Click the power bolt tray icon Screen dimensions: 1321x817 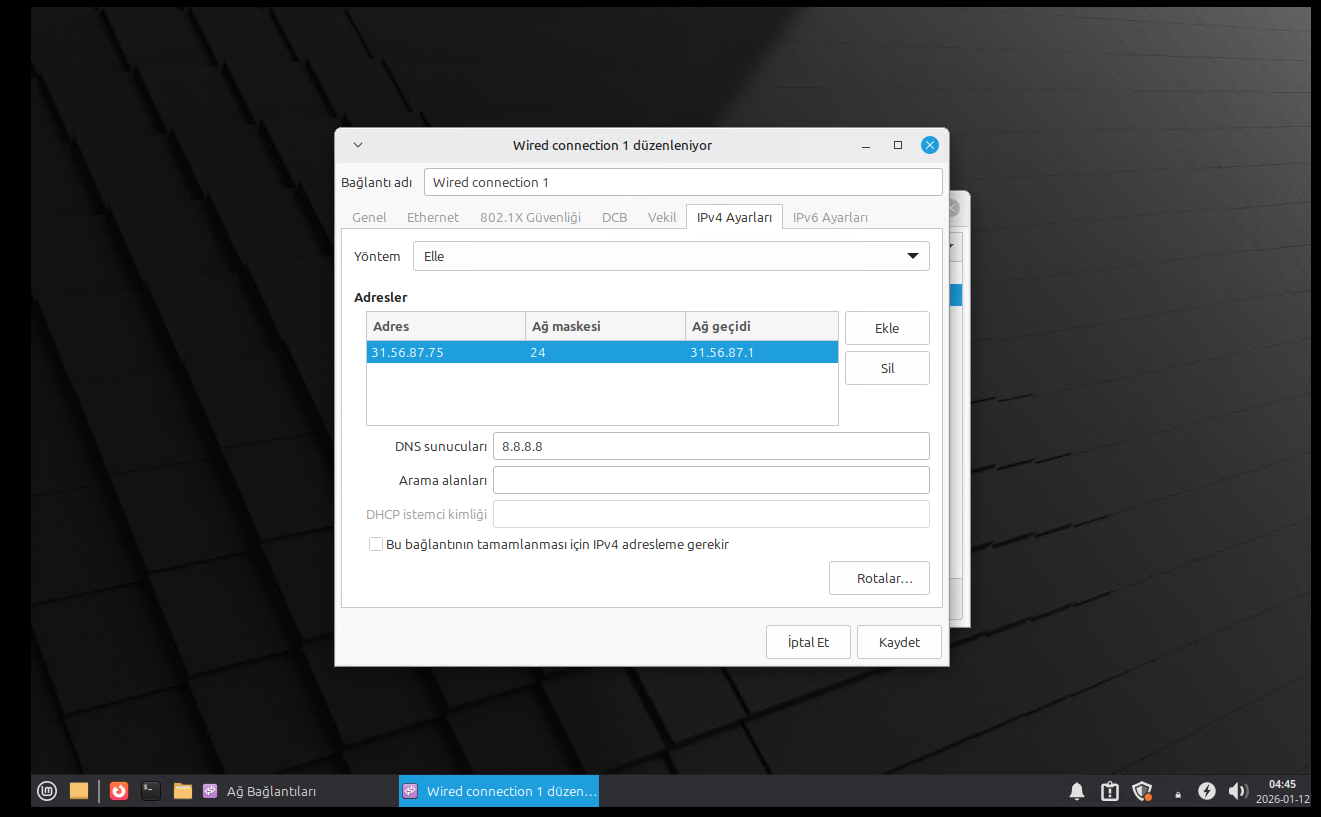pyautogui.click(x=1207, y=791)
